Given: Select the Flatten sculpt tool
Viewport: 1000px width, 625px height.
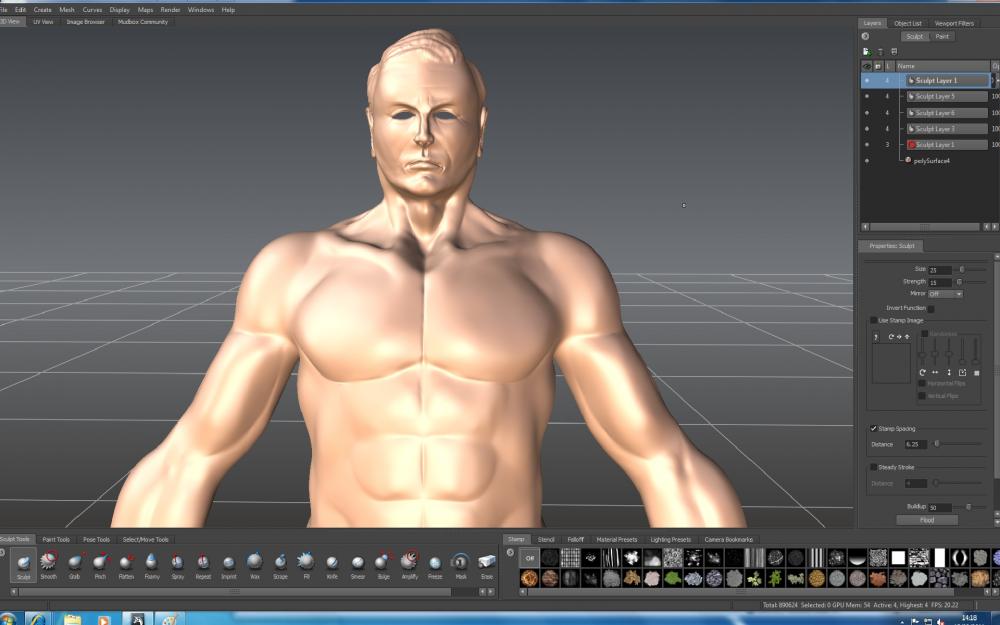Looking at the screenshot, I should (126, 565).
